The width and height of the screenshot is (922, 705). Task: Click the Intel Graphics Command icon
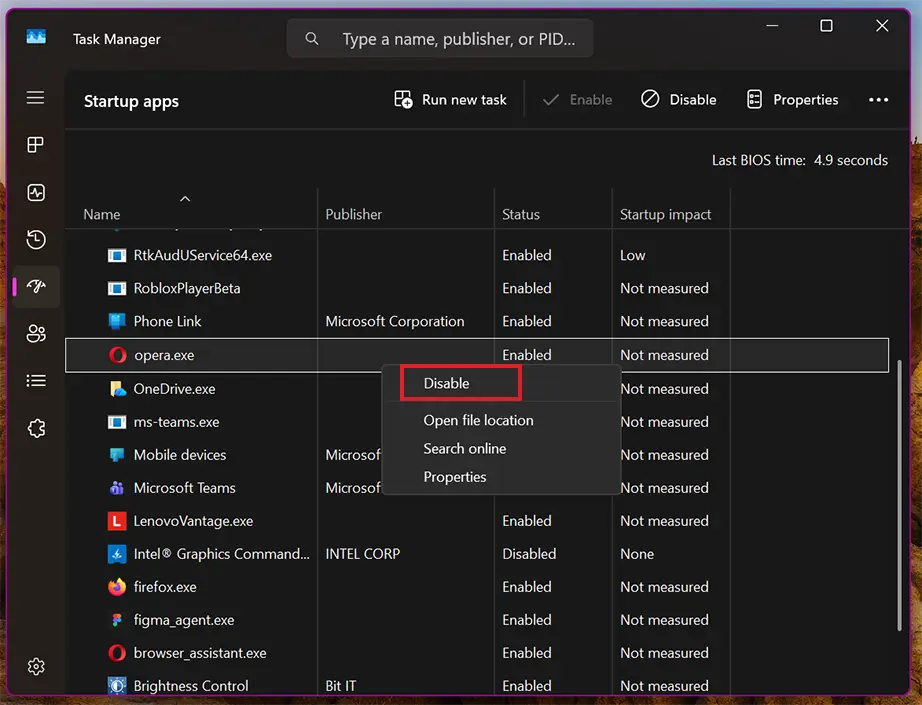117,554
